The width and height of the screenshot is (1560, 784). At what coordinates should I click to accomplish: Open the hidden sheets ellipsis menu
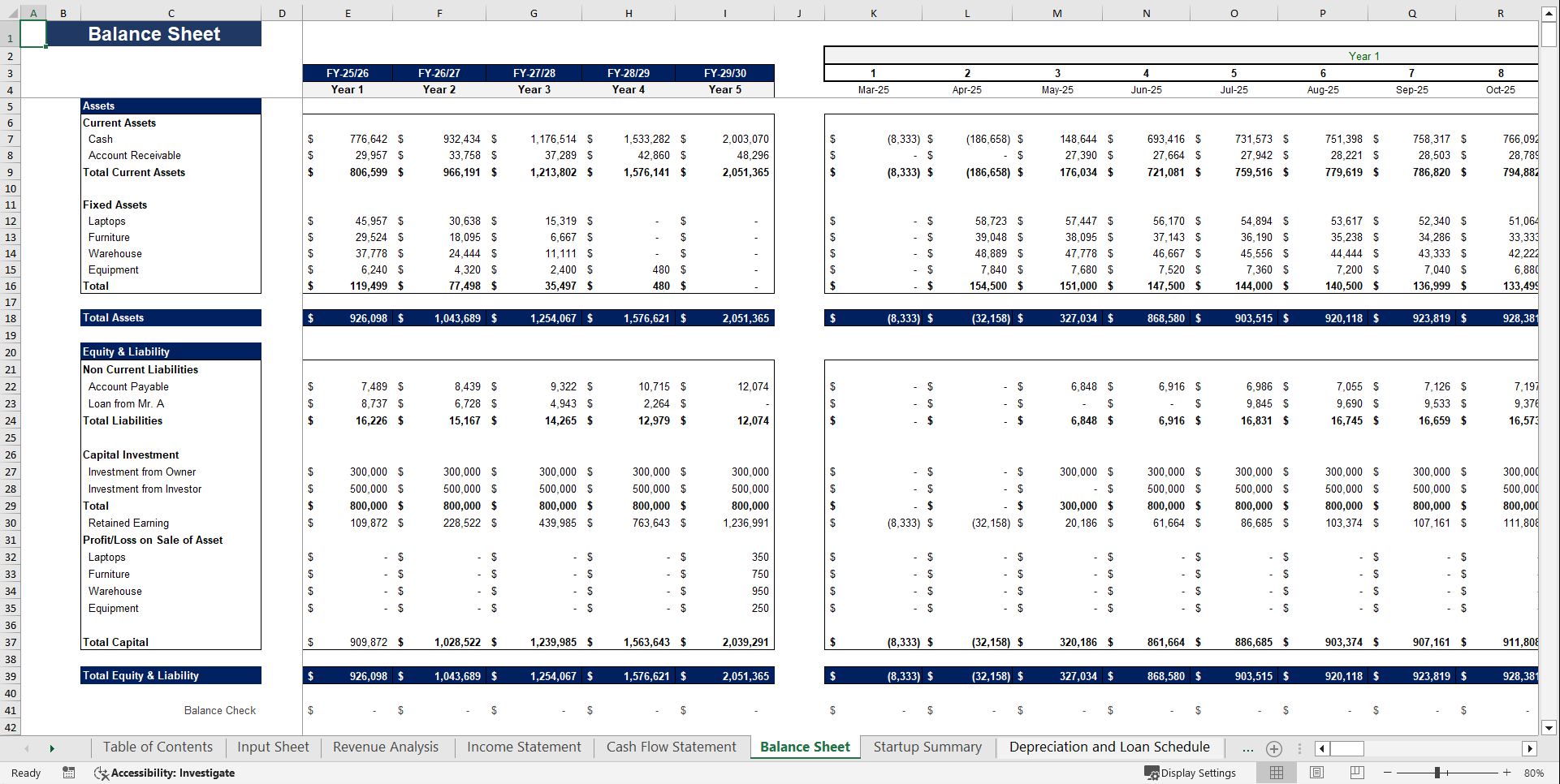pyautogui.click(x=1247, y=748)
